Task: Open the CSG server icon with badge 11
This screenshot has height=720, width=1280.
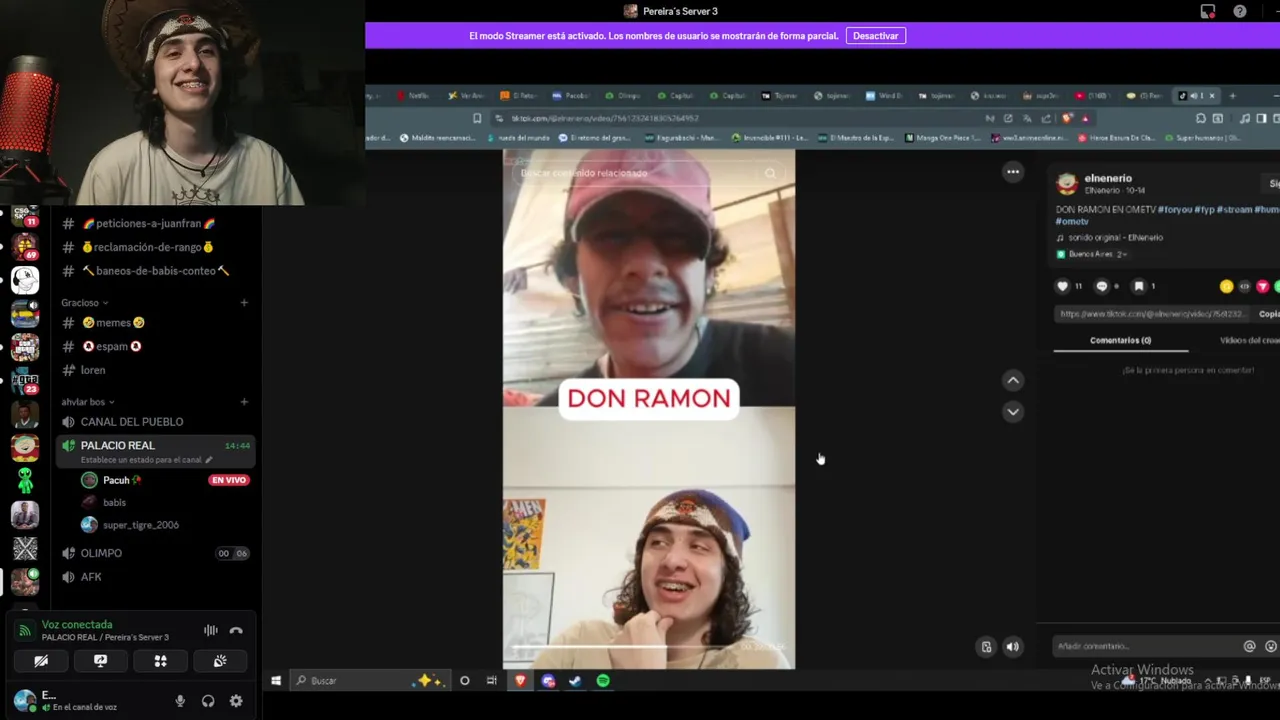Action: (x=25, y=215)
